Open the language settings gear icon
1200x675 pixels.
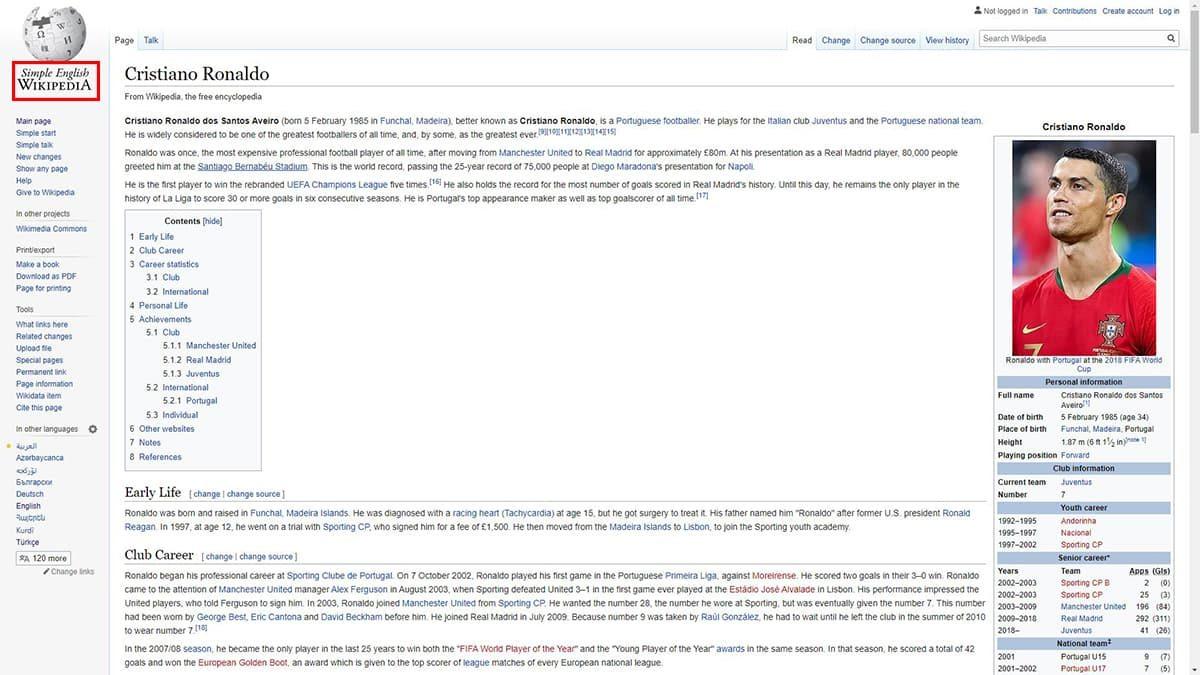(92, 428)
